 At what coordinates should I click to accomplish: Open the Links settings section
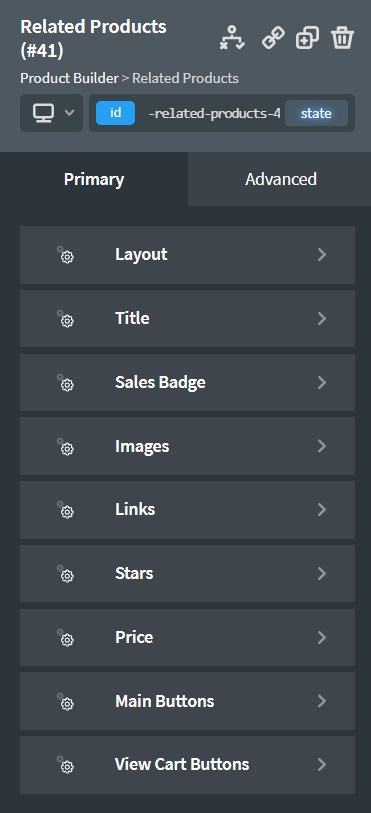coord(188,510)
